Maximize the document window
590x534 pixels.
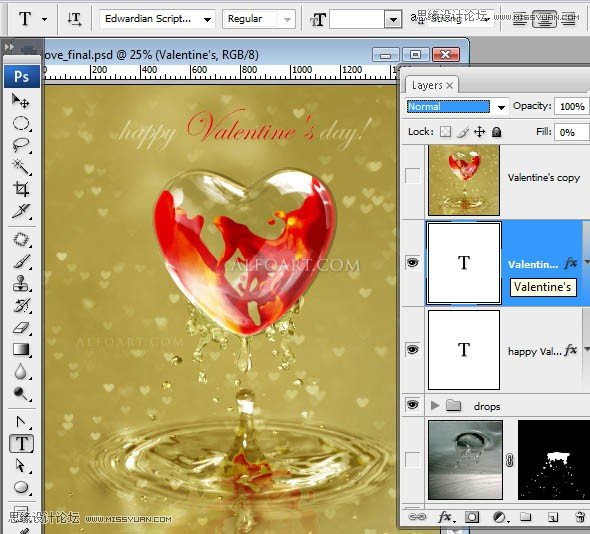(415, 55)
